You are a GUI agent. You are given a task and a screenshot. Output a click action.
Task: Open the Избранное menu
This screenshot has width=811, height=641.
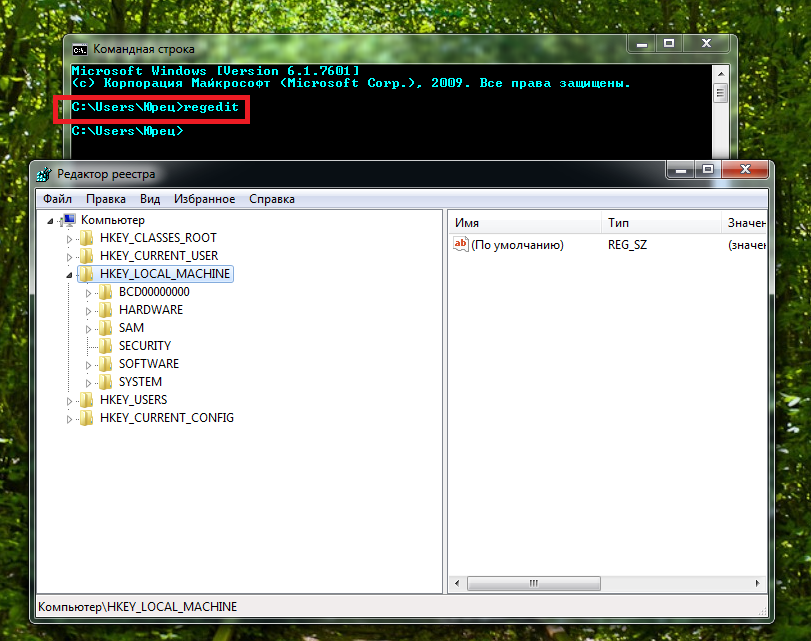[204, 199]
